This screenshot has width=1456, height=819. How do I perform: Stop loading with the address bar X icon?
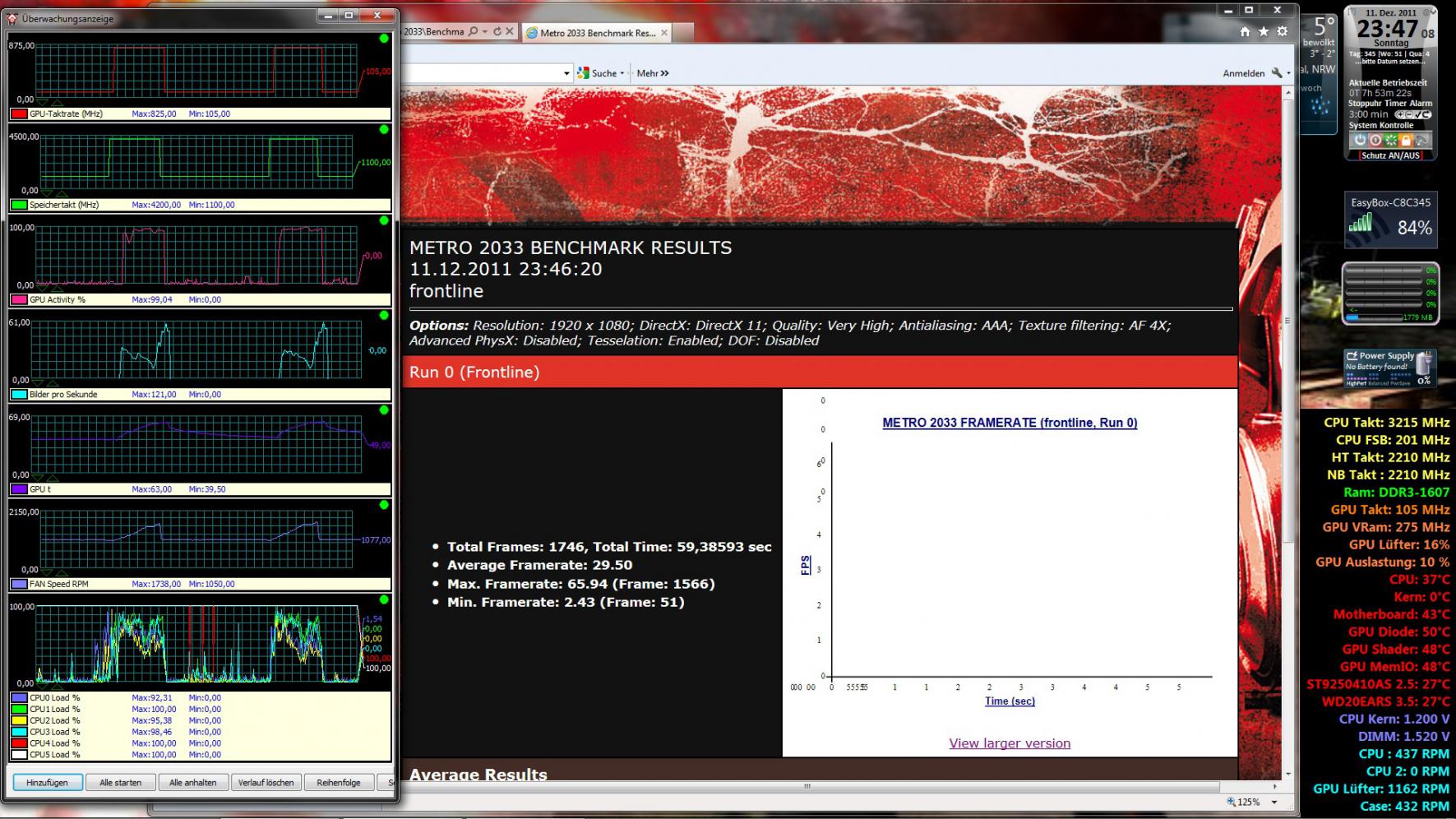510,32
